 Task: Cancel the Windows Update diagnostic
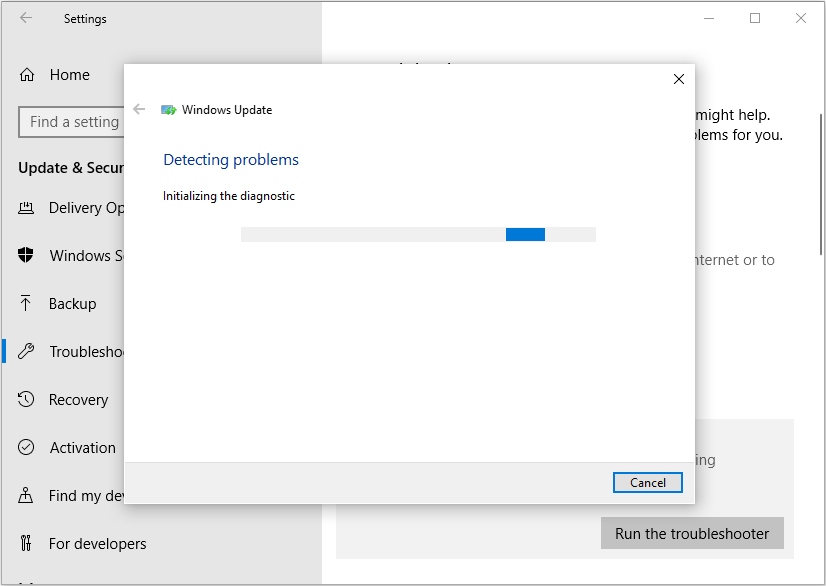[x=647, y=483]
